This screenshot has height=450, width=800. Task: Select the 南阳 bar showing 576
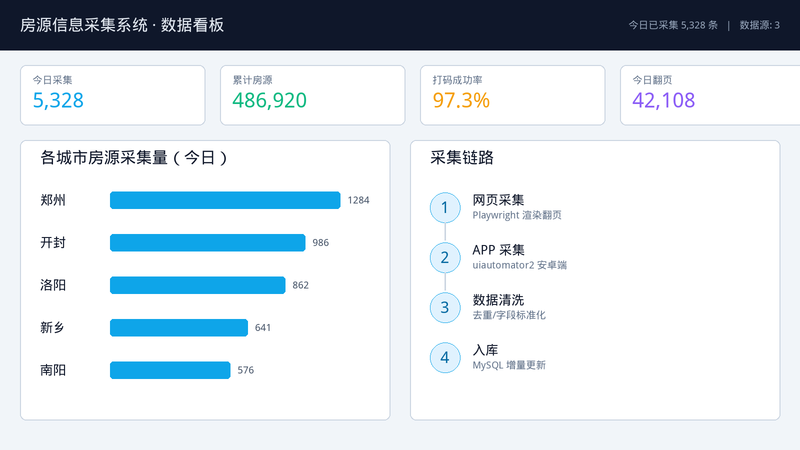170,370
